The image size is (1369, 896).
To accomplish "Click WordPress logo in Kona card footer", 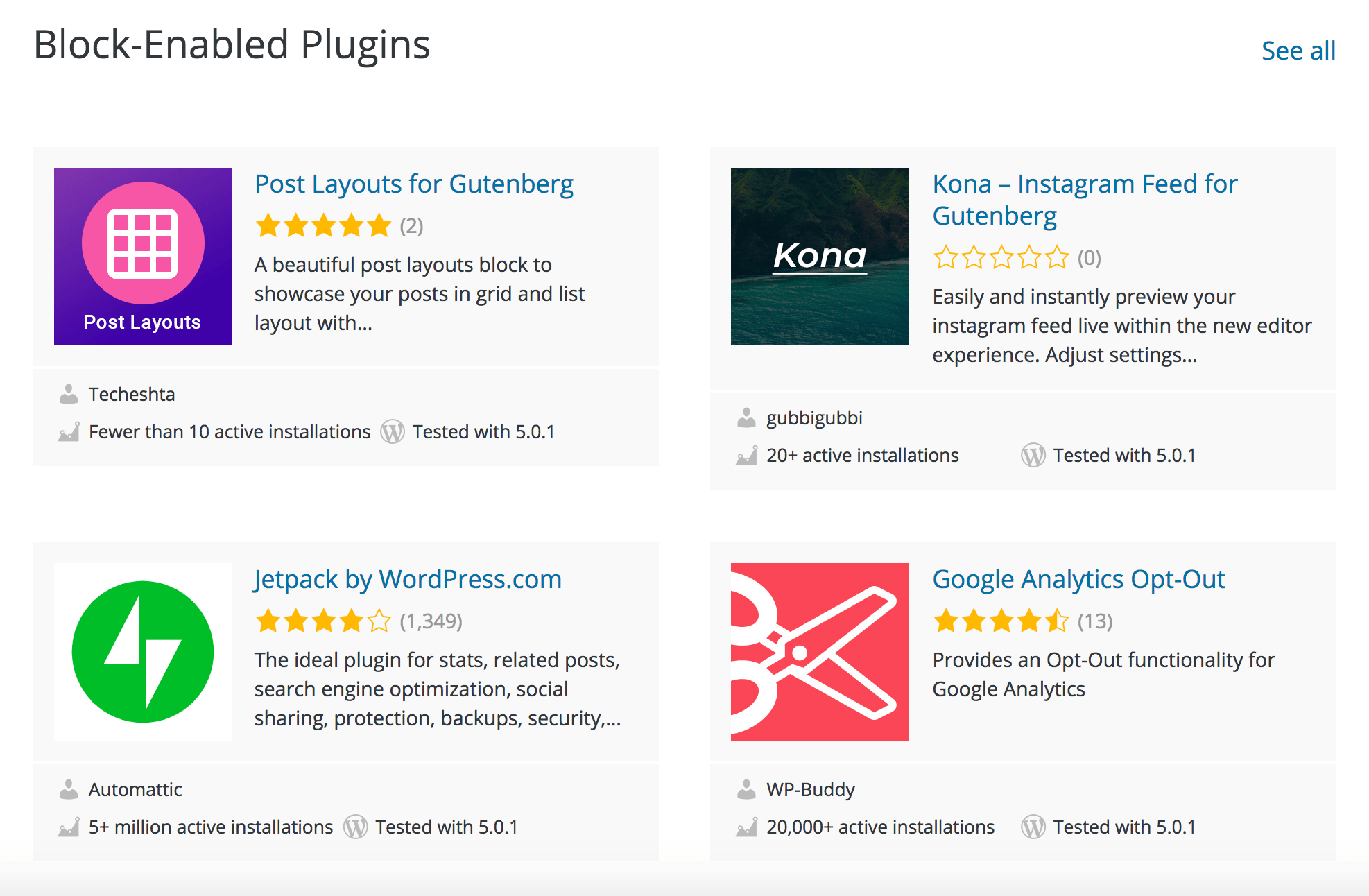I will [x=1033, y=456].
